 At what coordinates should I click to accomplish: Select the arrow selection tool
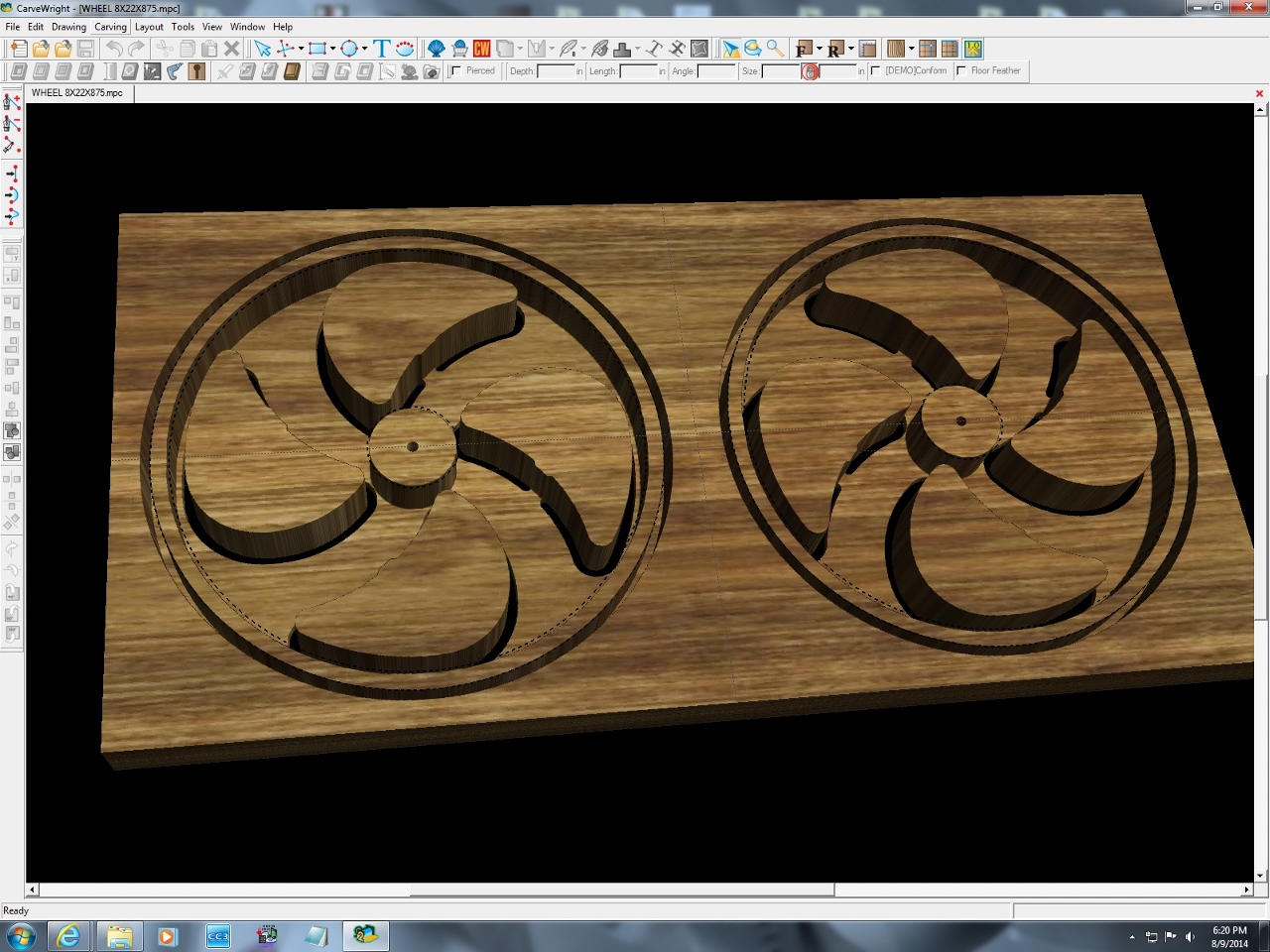click(x=263, y=49)
